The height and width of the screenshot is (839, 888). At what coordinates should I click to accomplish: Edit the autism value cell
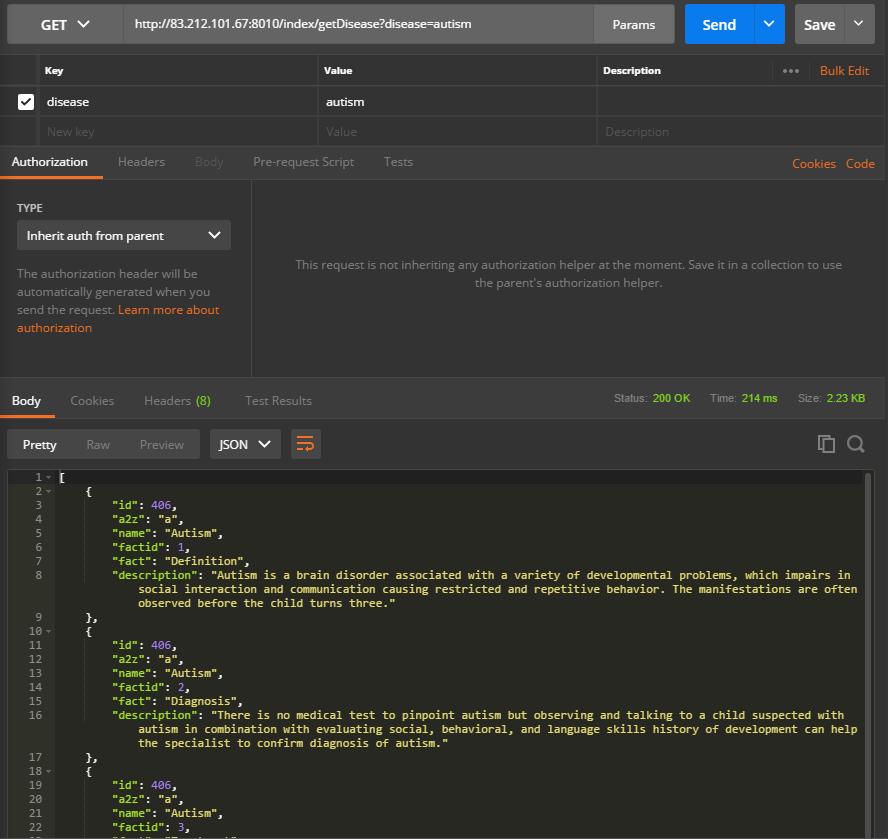[457, 102]
